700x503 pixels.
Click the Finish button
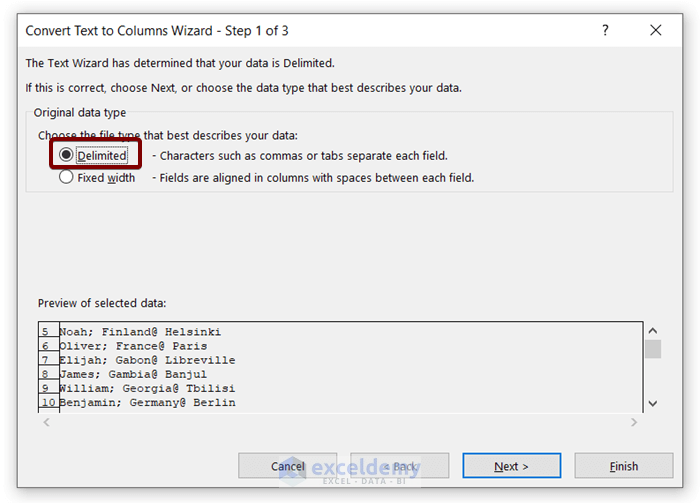pyautogui.click(x=624, y=466)
